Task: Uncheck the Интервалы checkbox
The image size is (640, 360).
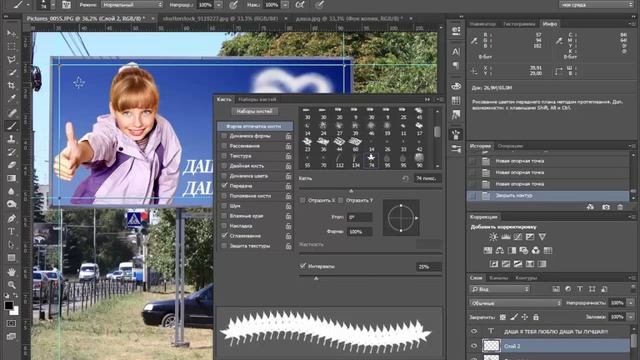Action: click(303, 266)
